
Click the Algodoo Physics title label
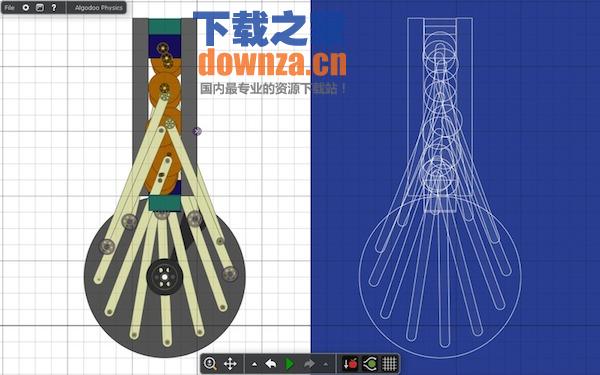pos(99,8)
